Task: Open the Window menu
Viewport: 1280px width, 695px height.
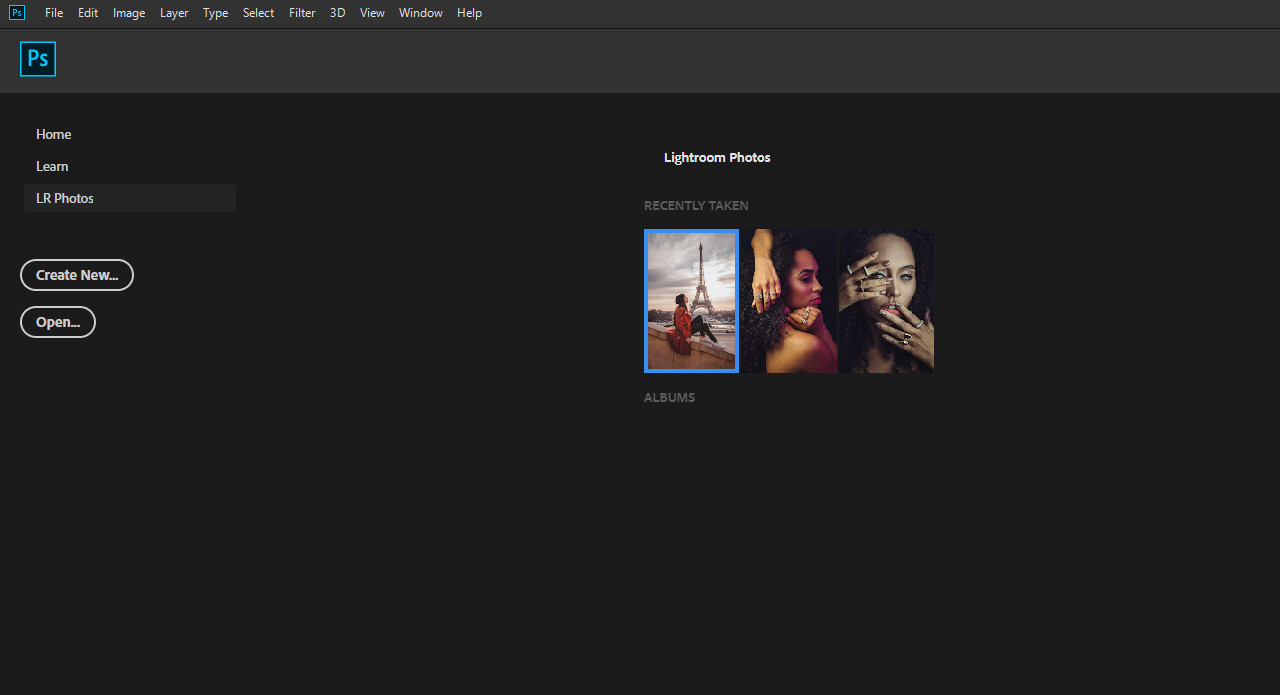Action: [420, 13]
